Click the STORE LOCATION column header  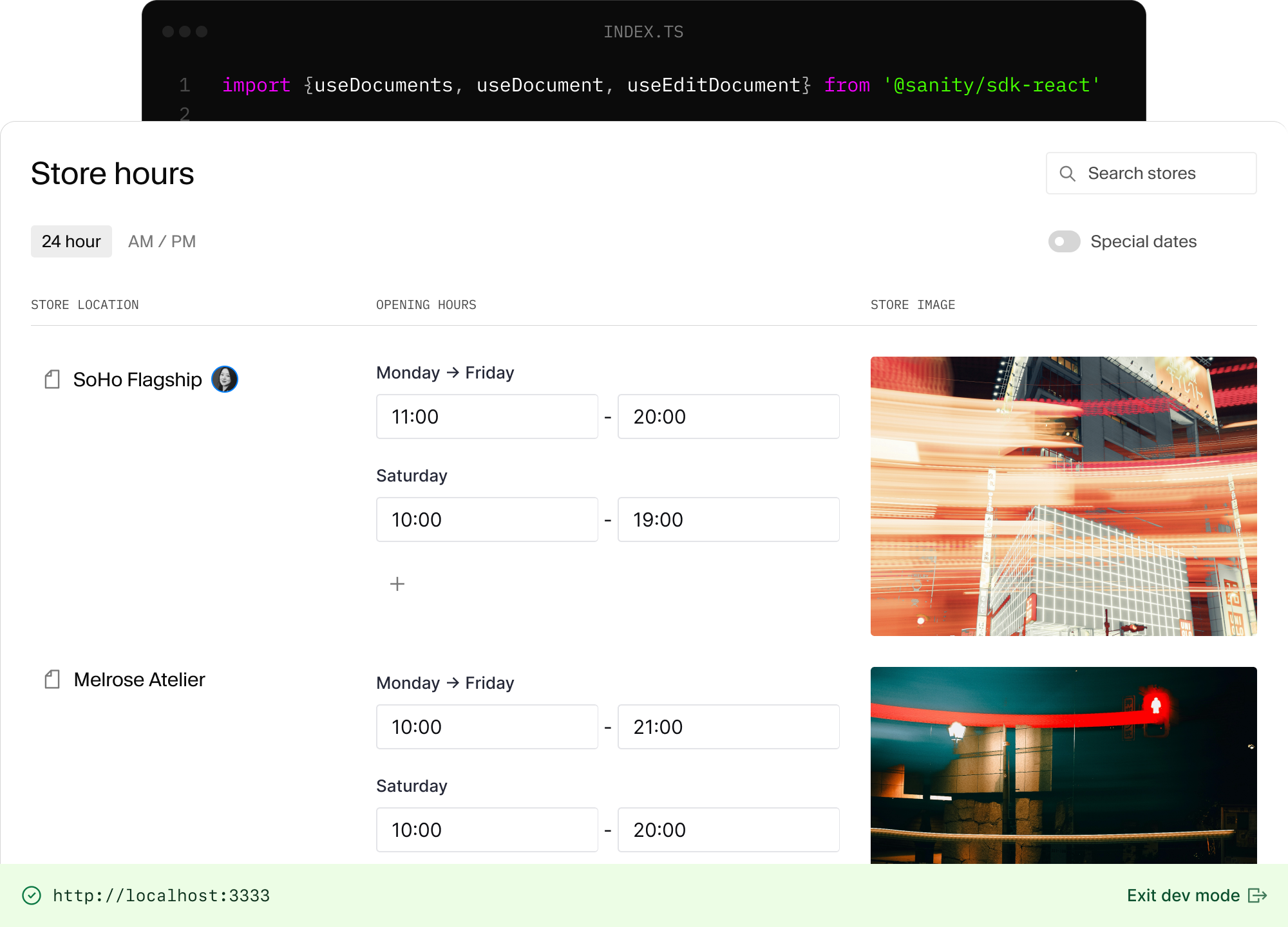point(85,304)
